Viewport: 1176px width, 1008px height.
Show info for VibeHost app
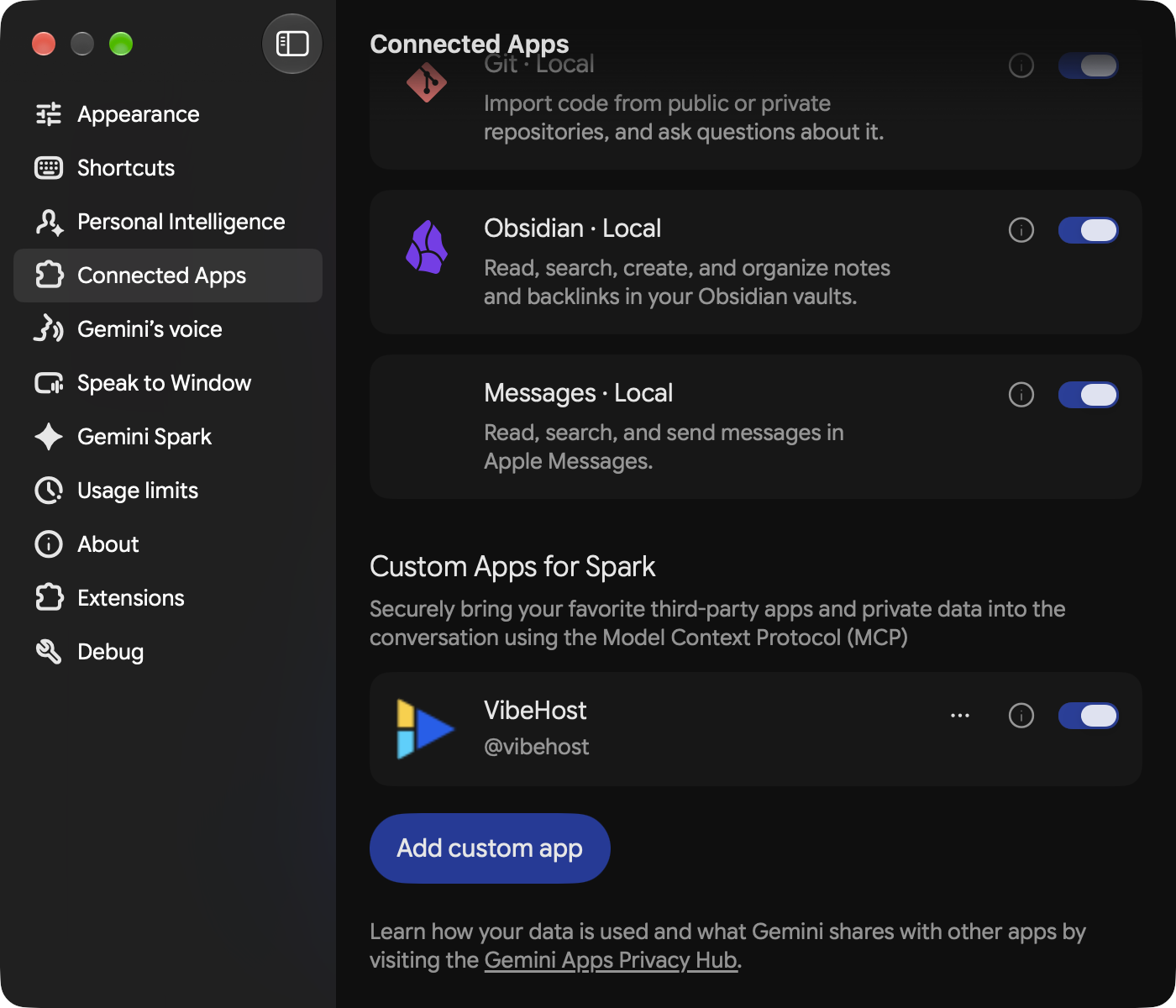[1021, 716]
